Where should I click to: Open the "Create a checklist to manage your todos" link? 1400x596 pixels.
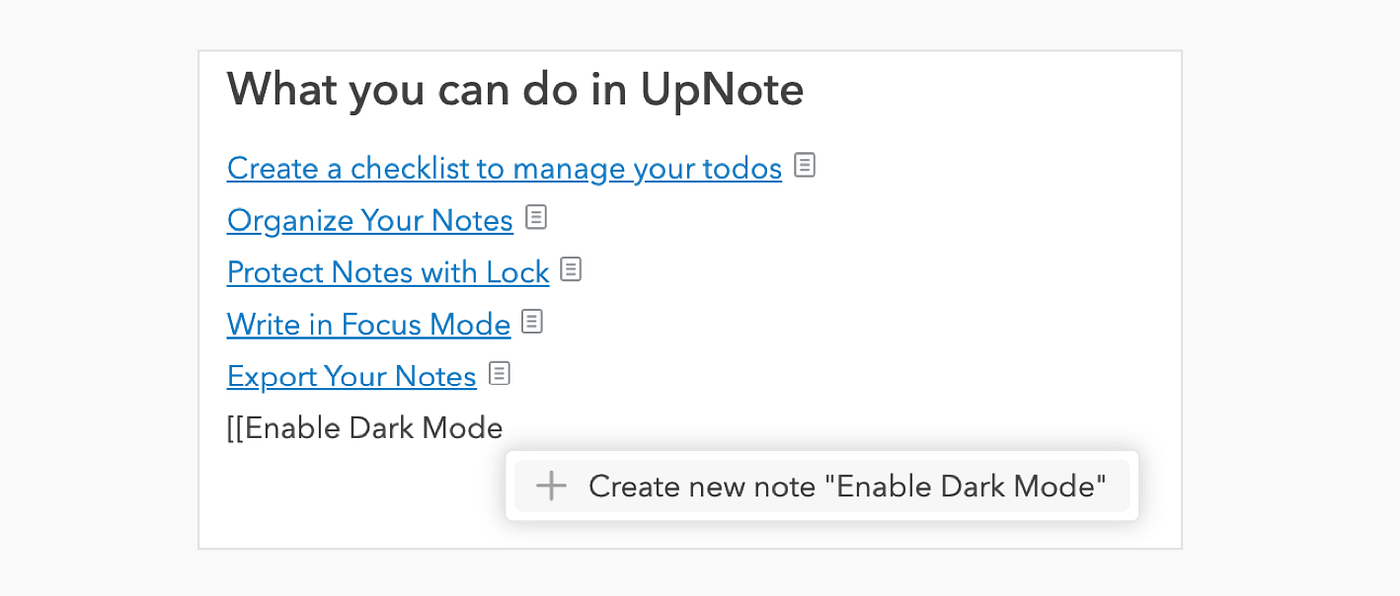(x=504, y=169)
